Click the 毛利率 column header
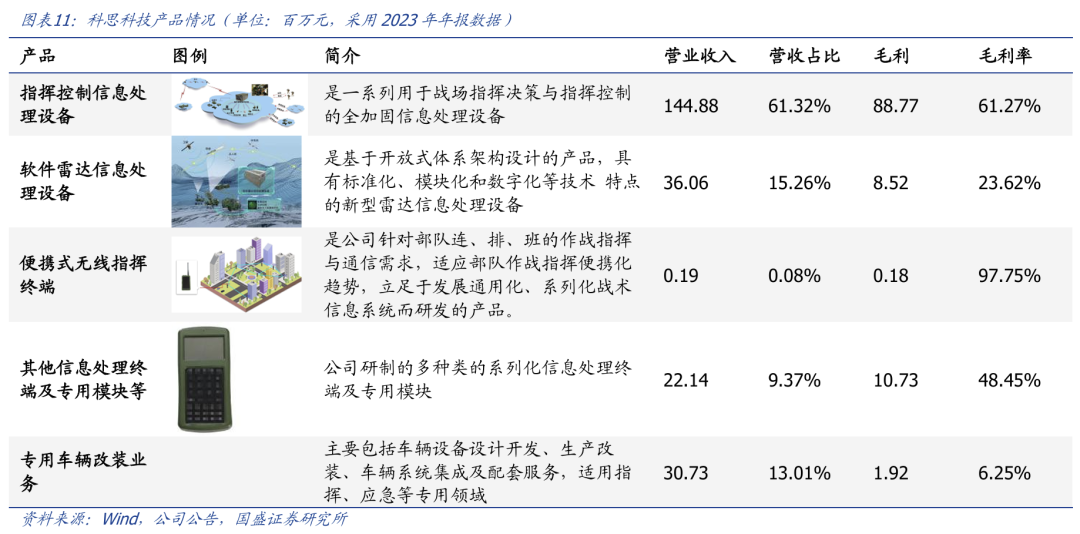1080x534 pixels. pos(1006,57)
